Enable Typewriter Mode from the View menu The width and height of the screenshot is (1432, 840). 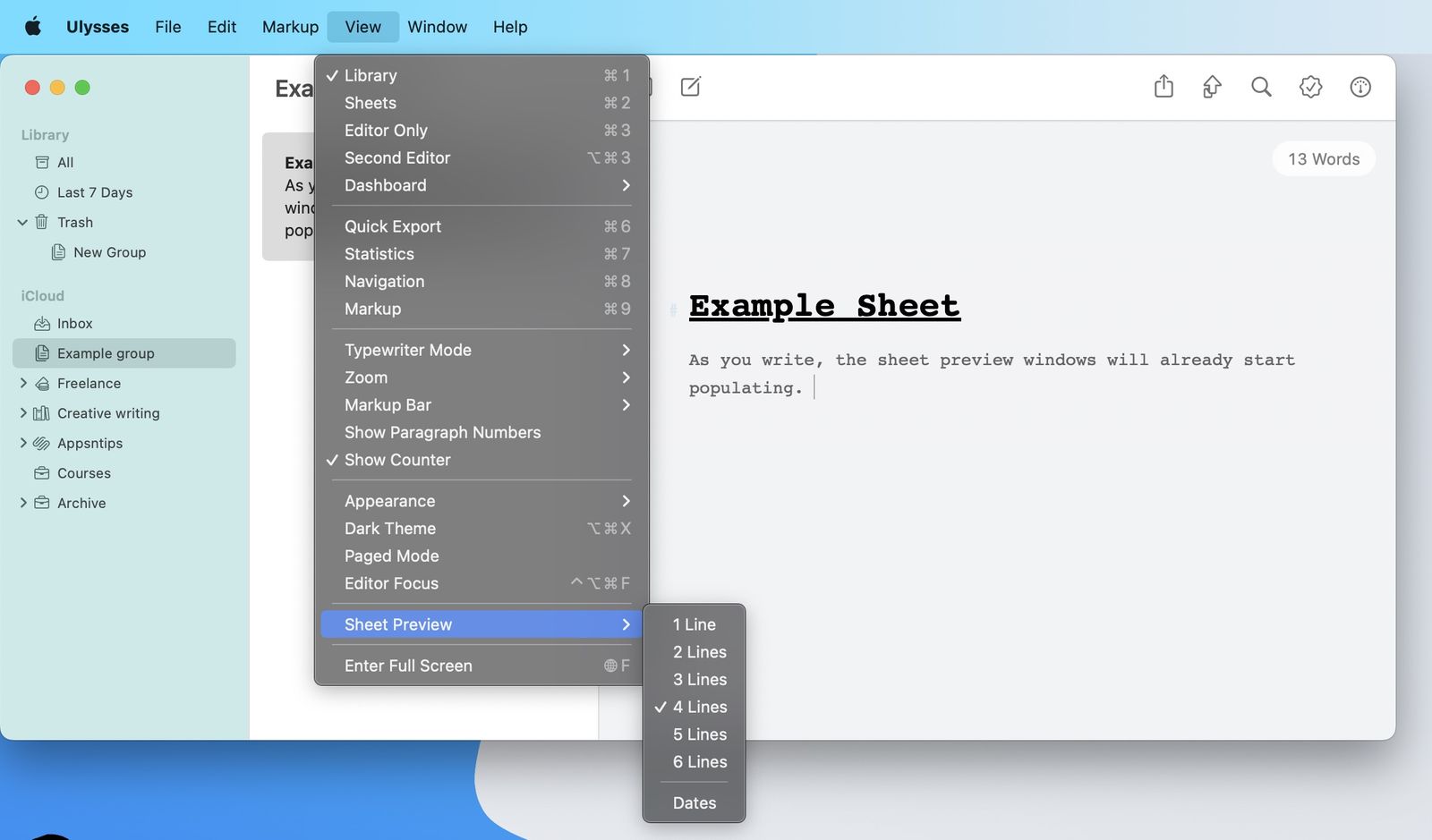tap(407, 350)
